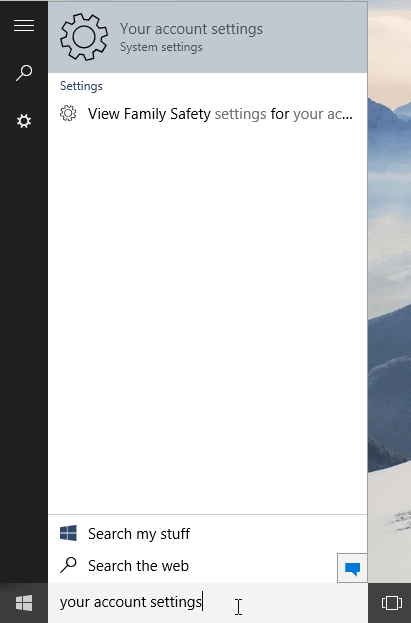The image size is (411, 623).
Task: Expand the hamburger menu in sidebar
Action: coord(24,26)
